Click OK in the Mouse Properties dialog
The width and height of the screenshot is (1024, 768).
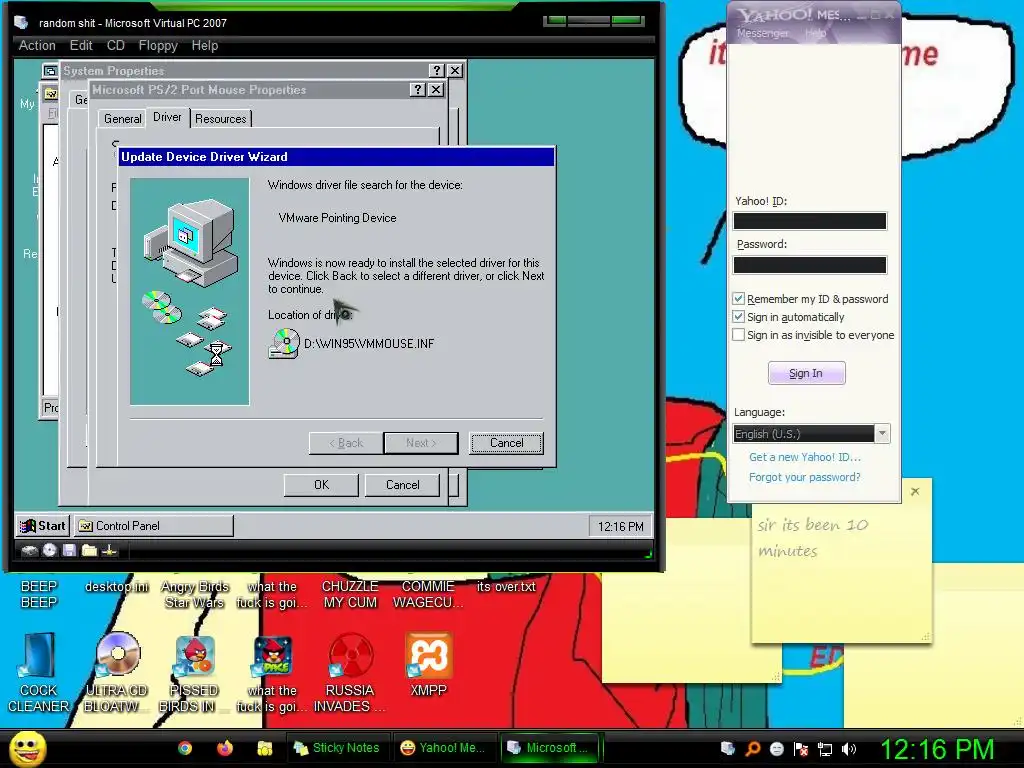click(321, 485)
